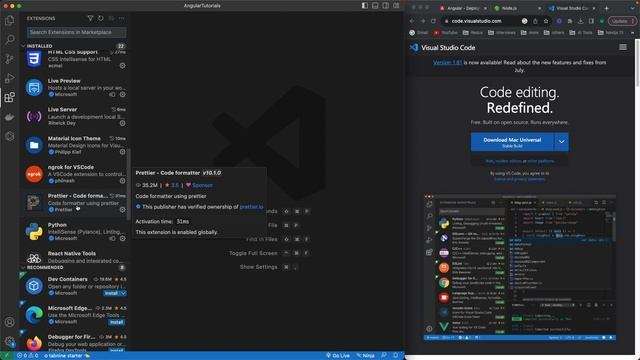Image resolution: width=640 pixels, height=360 pixels.
Task: Open the YouTube bookmark
Action: click(446, 33)
